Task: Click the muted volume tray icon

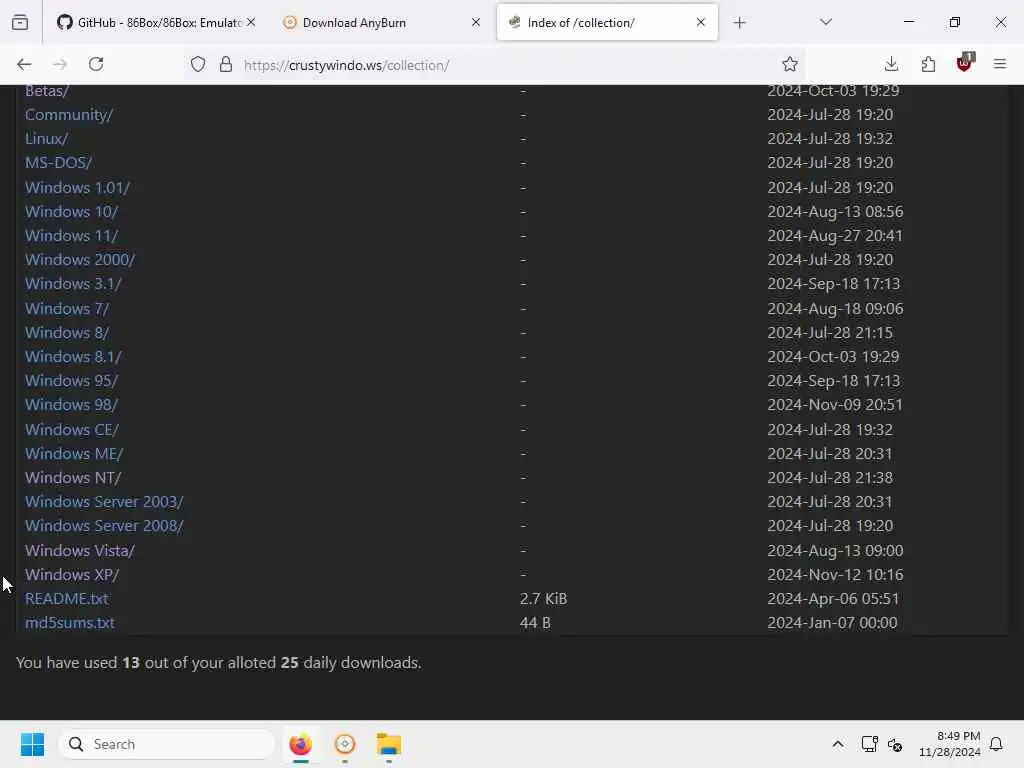Action: [x=895, y=744]
